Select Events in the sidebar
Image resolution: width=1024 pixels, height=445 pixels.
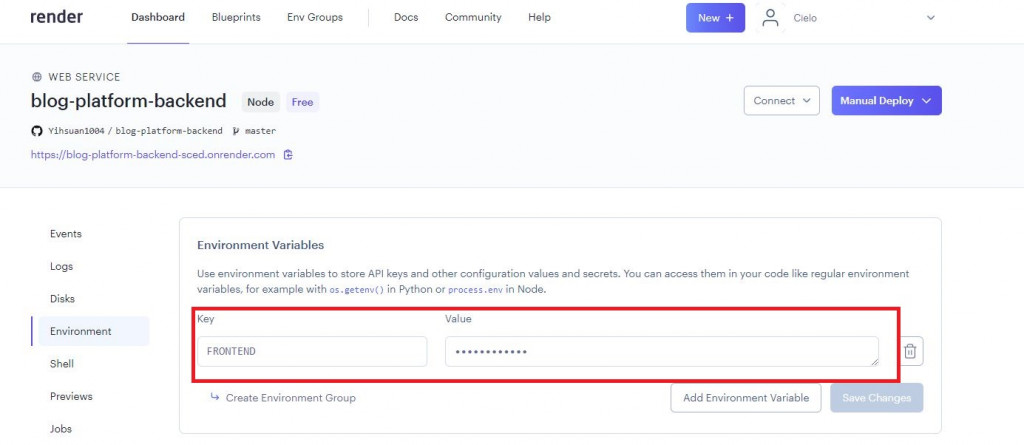pyautogui.click(x=66, y=234)
